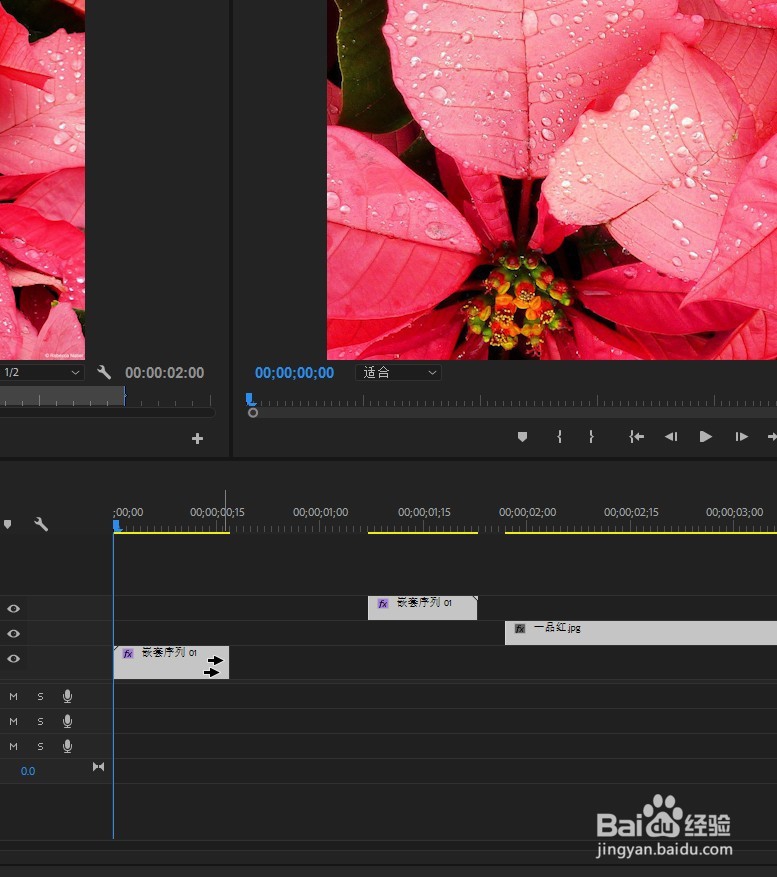Viewport: 777px width, 877px height.
Task: Click the fx badge on the bottom-track nested clip
Action: 128,653
